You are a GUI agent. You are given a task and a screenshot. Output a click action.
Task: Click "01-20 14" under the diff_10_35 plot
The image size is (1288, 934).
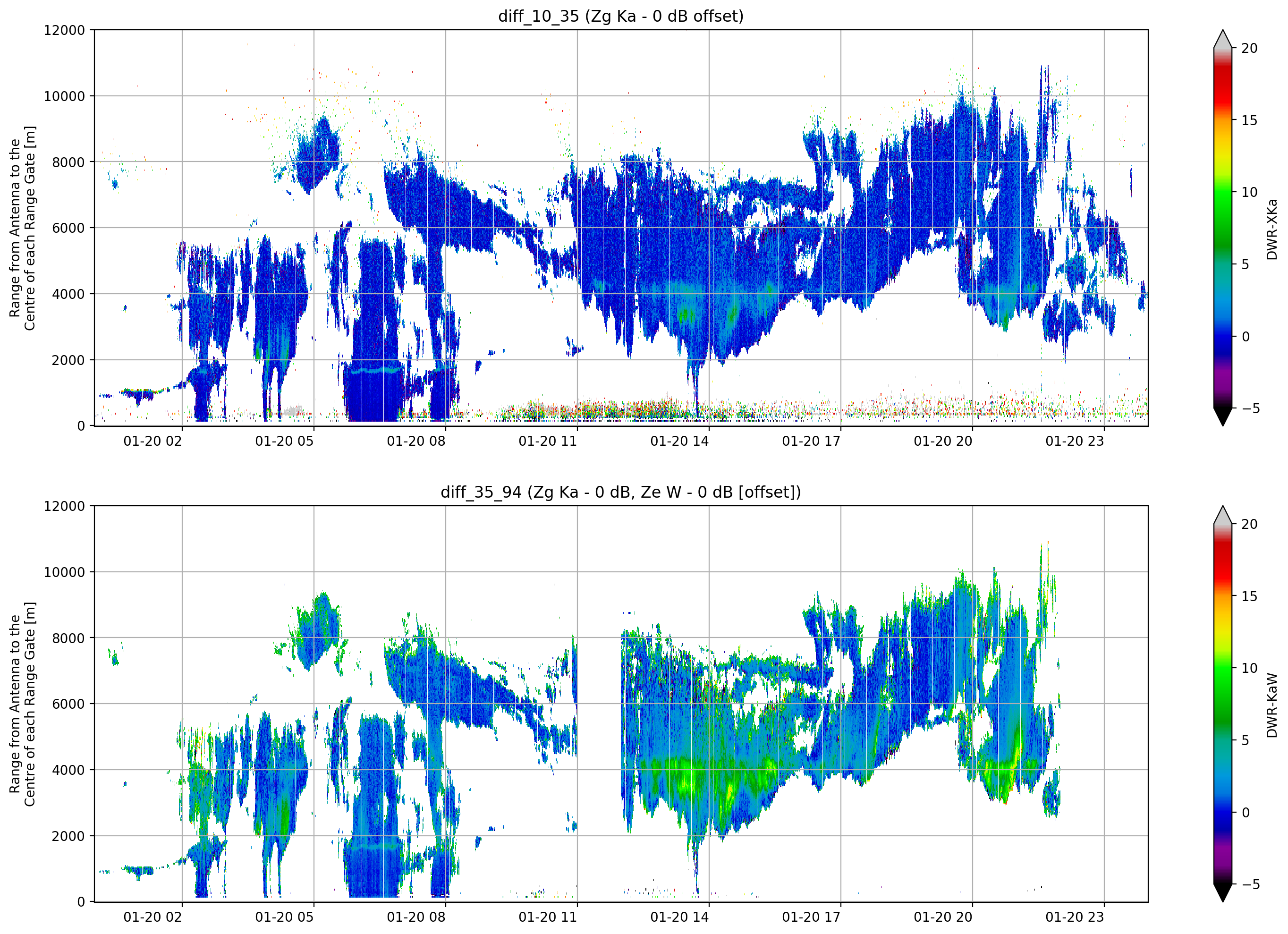tap(680, 442)
